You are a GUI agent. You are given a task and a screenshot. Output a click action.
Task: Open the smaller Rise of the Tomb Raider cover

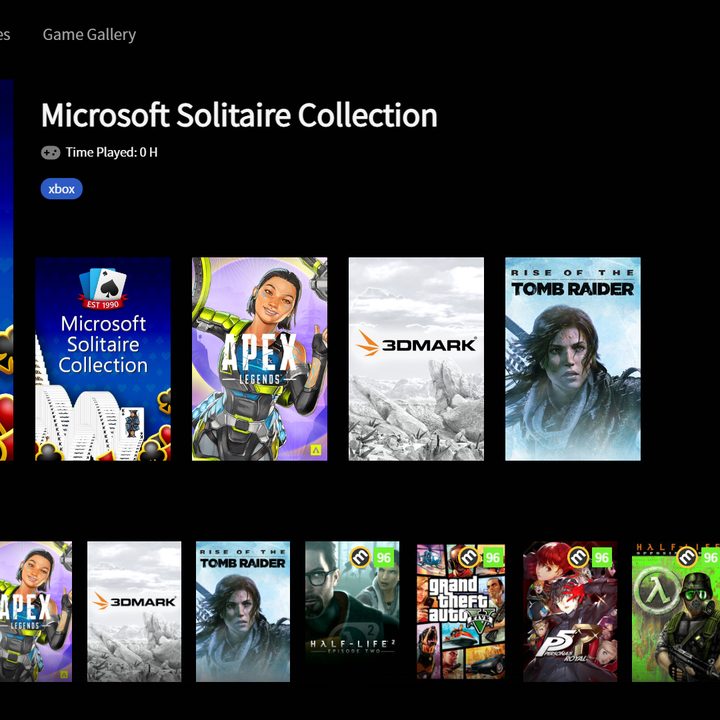(243, 611)
